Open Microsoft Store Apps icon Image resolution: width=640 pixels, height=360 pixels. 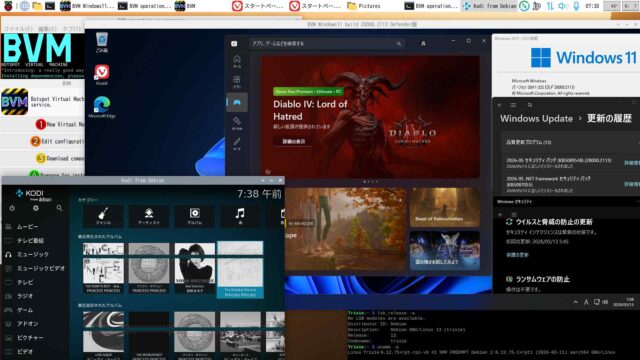pyautogui.click(x=237, y=82)
